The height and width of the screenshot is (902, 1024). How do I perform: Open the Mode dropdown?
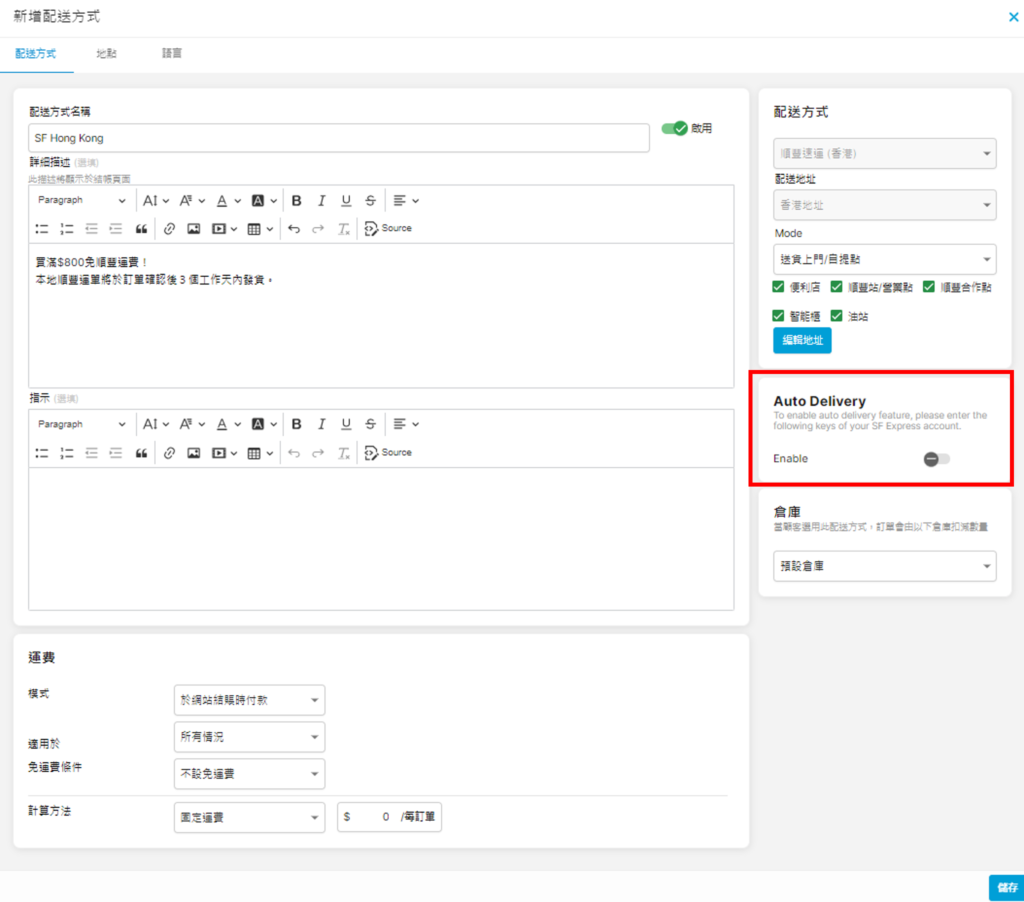884,259
